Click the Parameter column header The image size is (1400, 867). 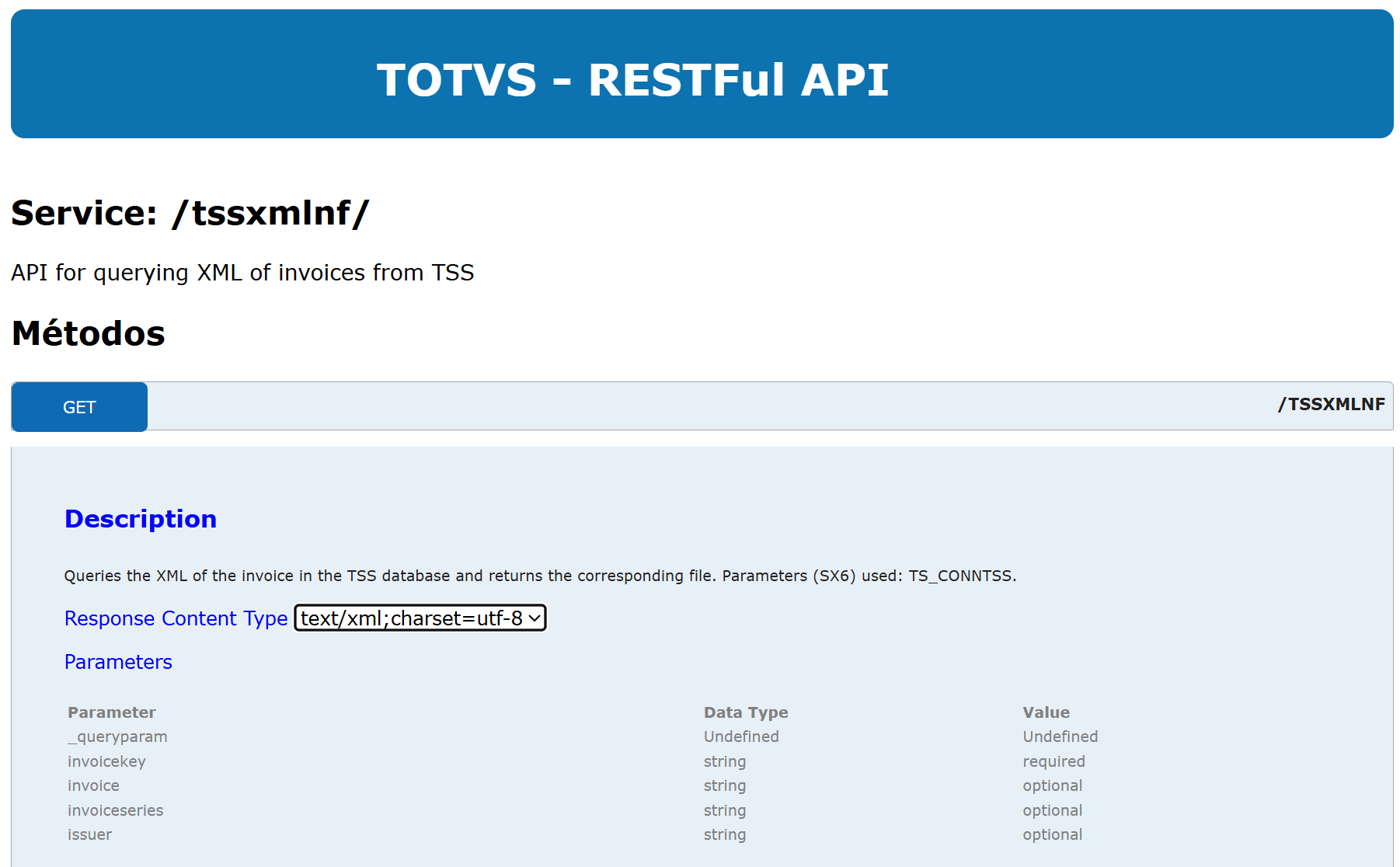coord(112,712)
